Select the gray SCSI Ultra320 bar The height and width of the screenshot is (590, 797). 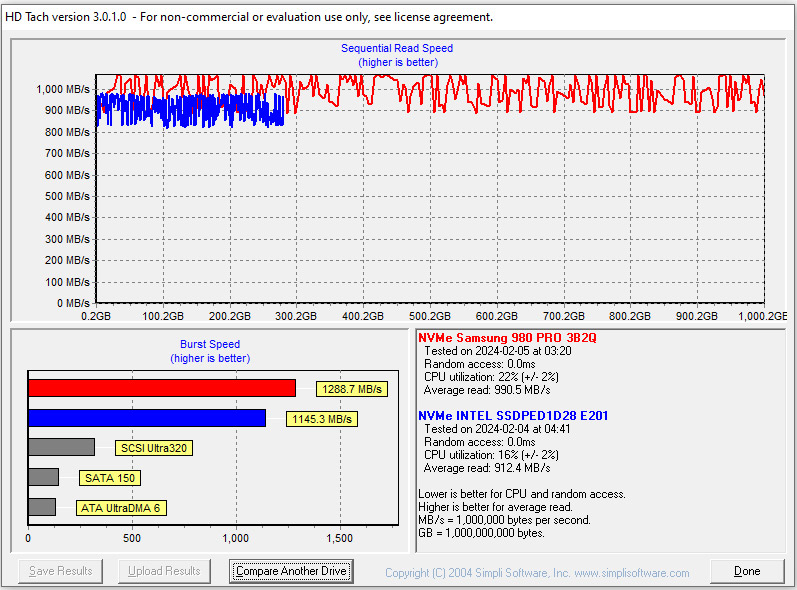coord(61,448)
